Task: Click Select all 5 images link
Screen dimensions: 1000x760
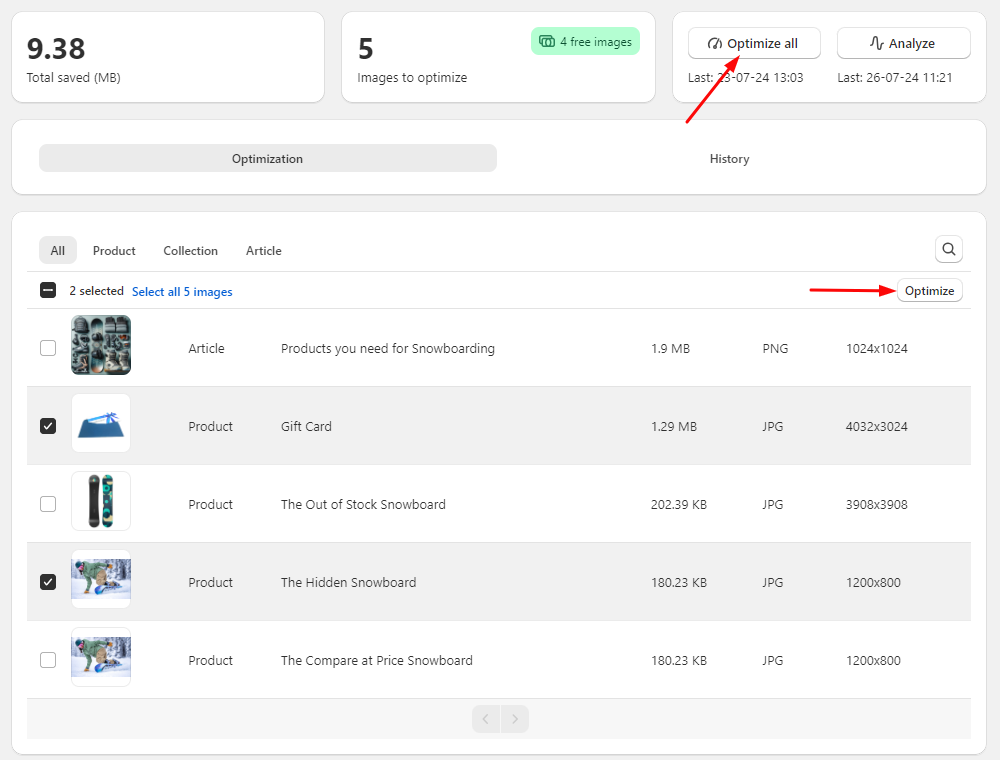Action: point(182,291)
